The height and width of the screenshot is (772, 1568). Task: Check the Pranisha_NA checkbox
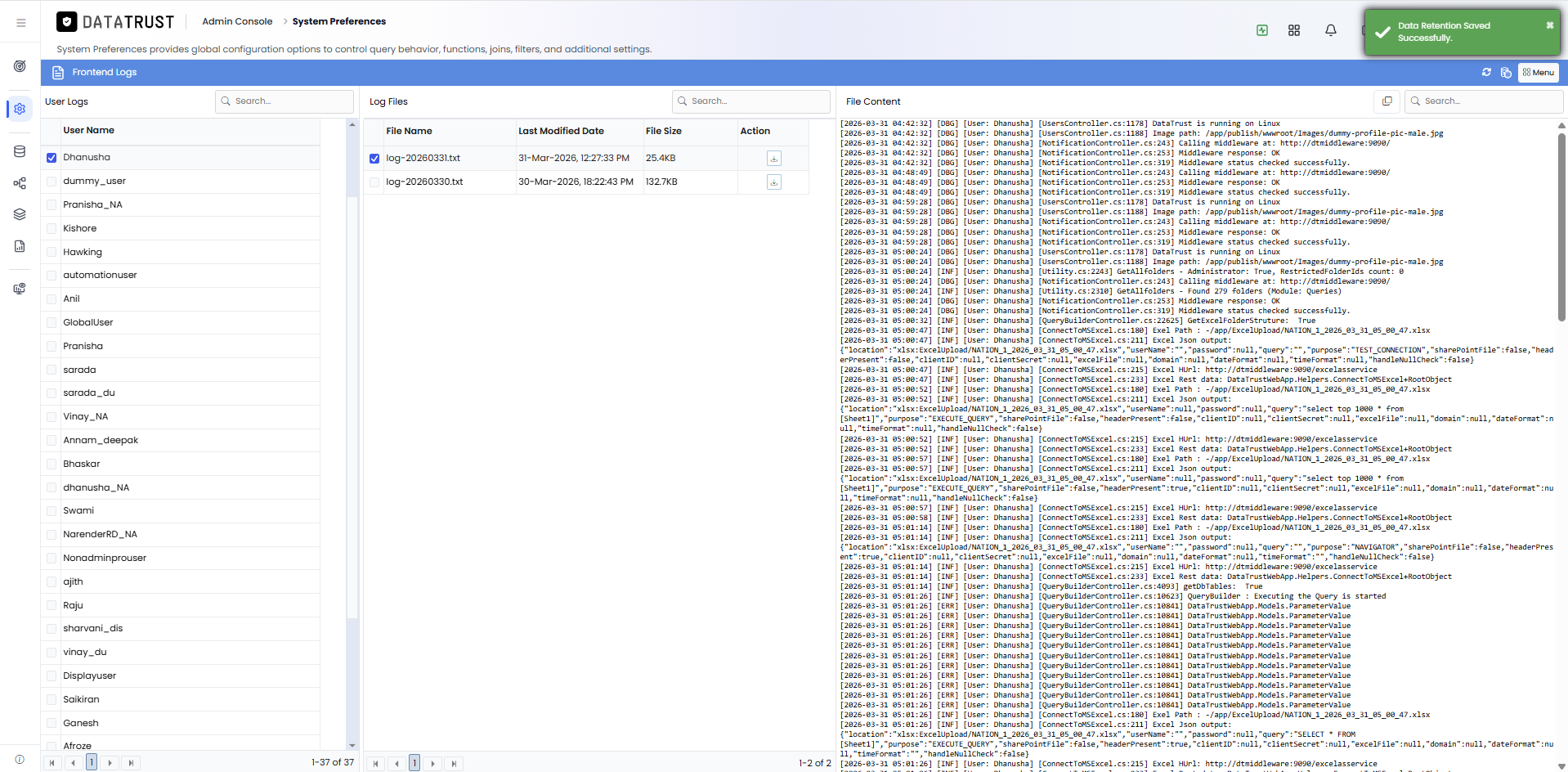click(52, 205)
